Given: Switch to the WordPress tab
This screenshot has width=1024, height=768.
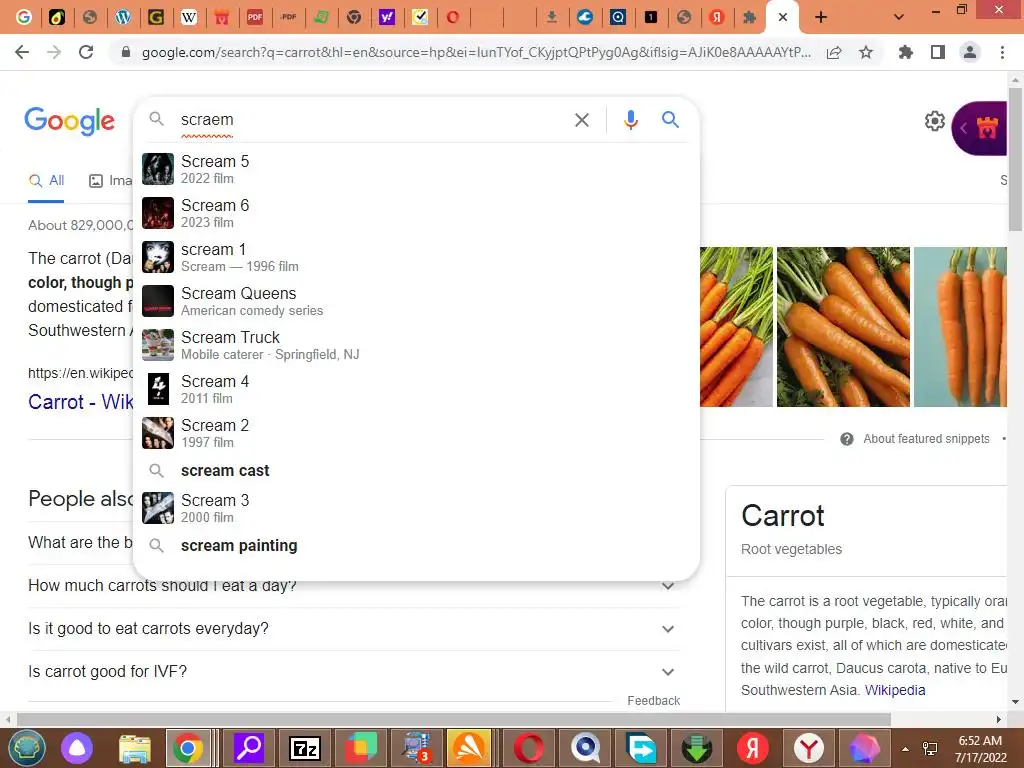Looking at the screenshot, I should tap(123, 17).
